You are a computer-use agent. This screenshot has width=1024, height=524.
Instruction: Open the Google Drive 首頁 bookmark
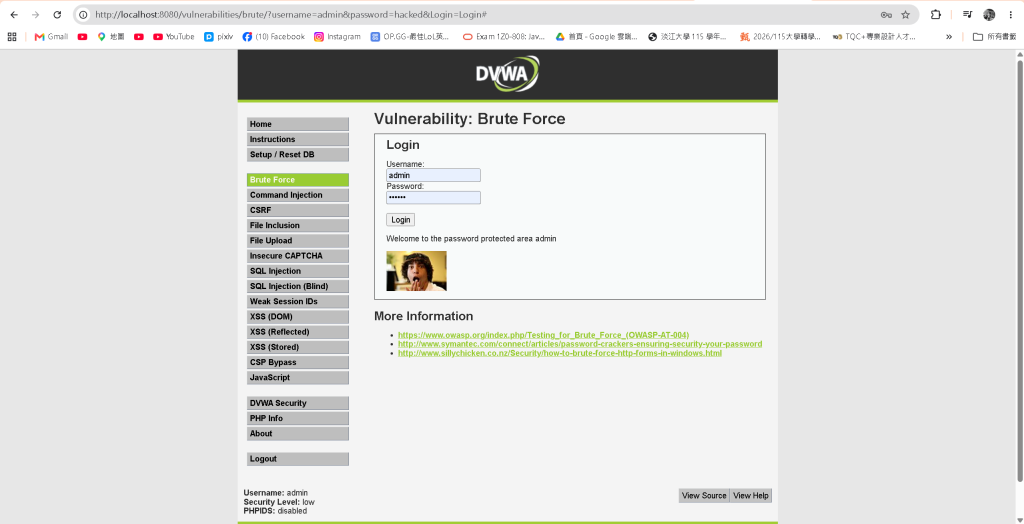click(x=597, y=37)
